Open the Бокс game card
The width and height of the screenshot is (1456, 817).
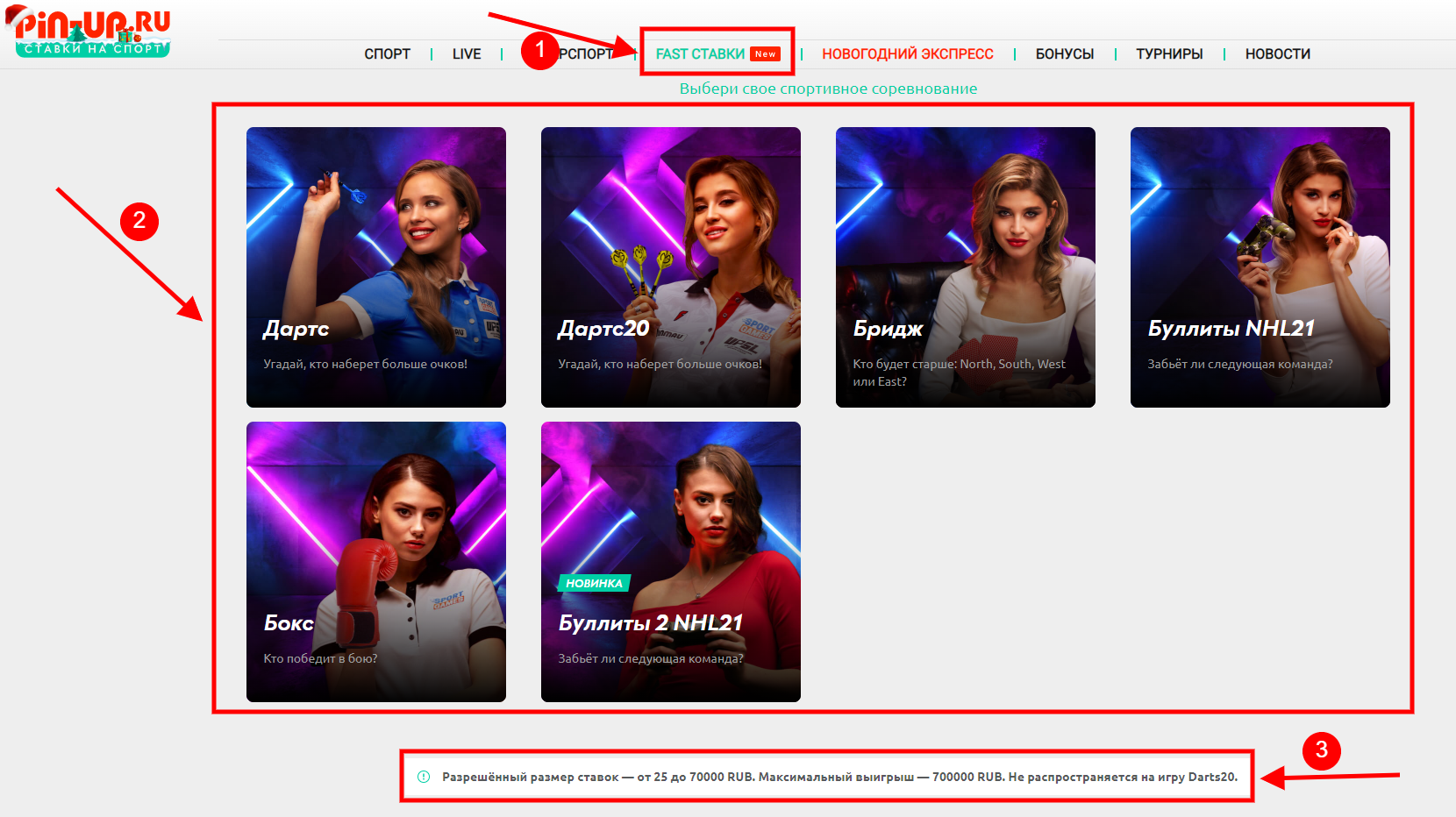pos(376,562)
